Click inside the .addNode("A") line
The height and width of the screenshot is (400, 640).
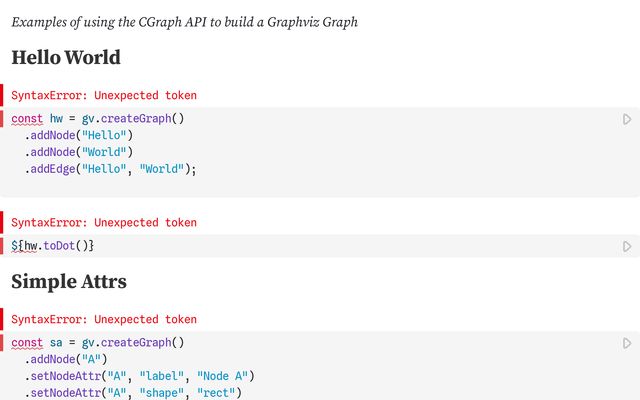point(66,359)
